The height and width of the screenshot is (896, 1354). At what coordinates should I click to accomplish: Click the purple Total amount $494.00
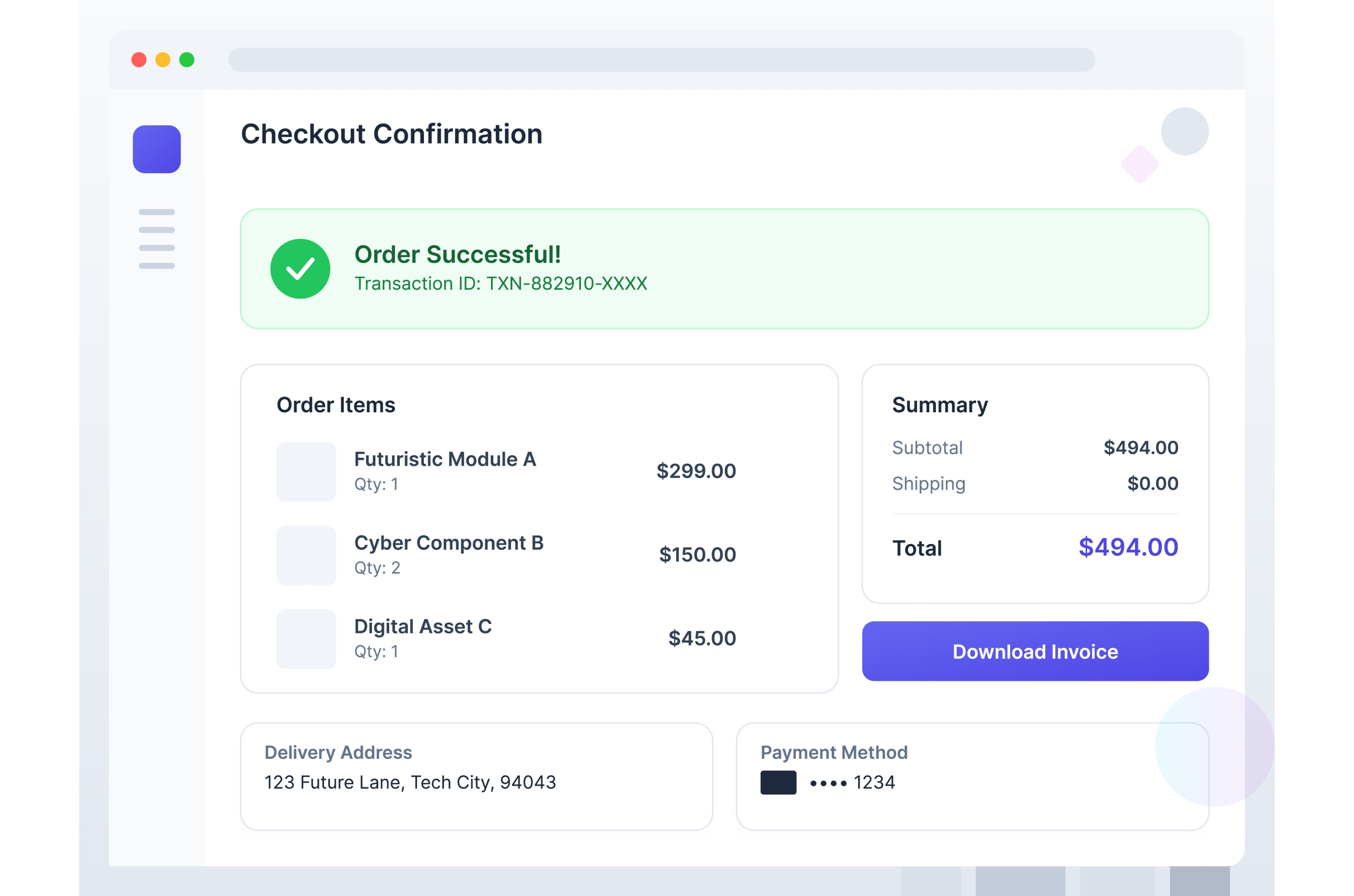(x=1128, y=547)
